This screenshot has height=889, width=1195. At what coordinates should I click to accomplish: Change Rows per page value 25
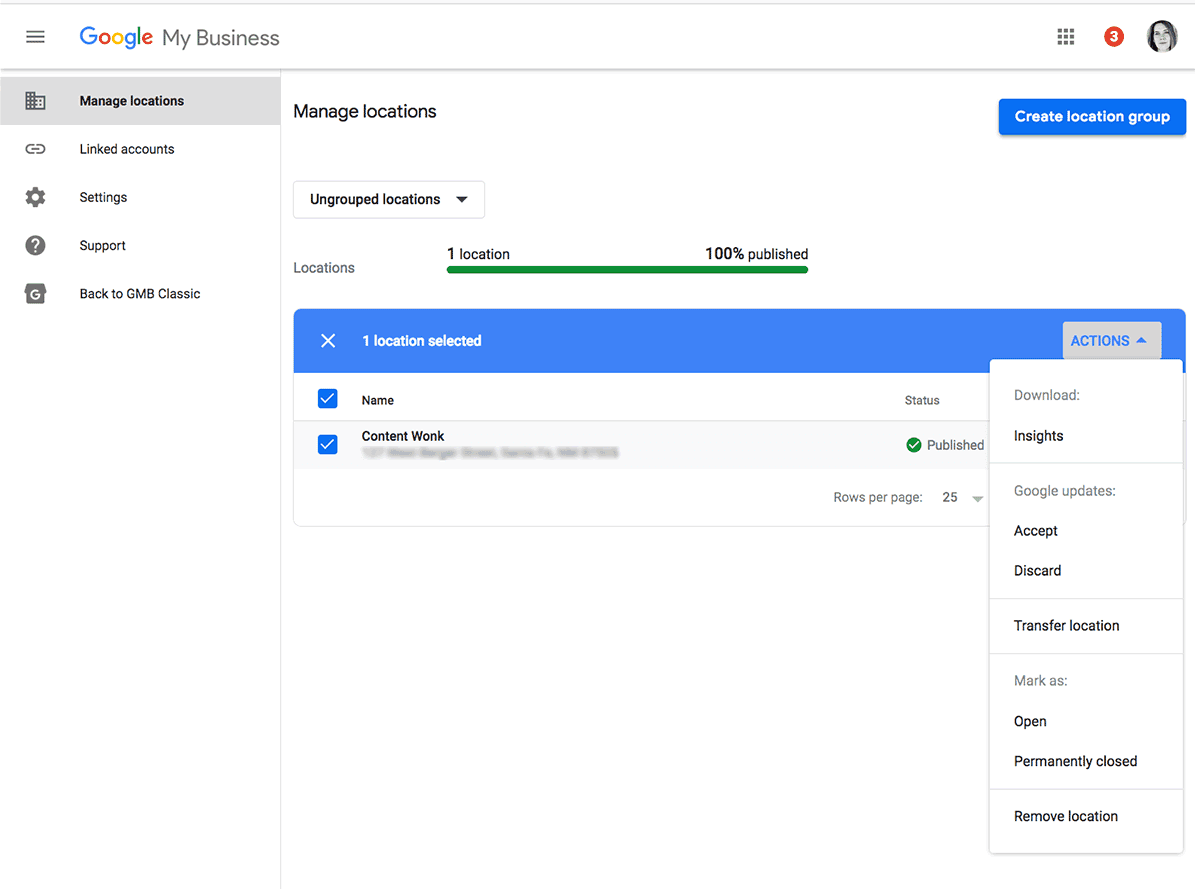tap(963, 498)
